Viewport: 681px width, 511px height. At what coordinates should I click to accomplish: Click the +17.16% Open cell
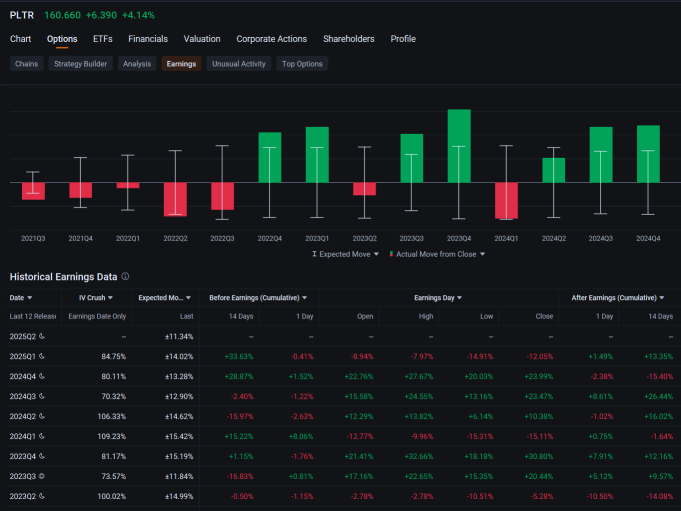point(359,476)
